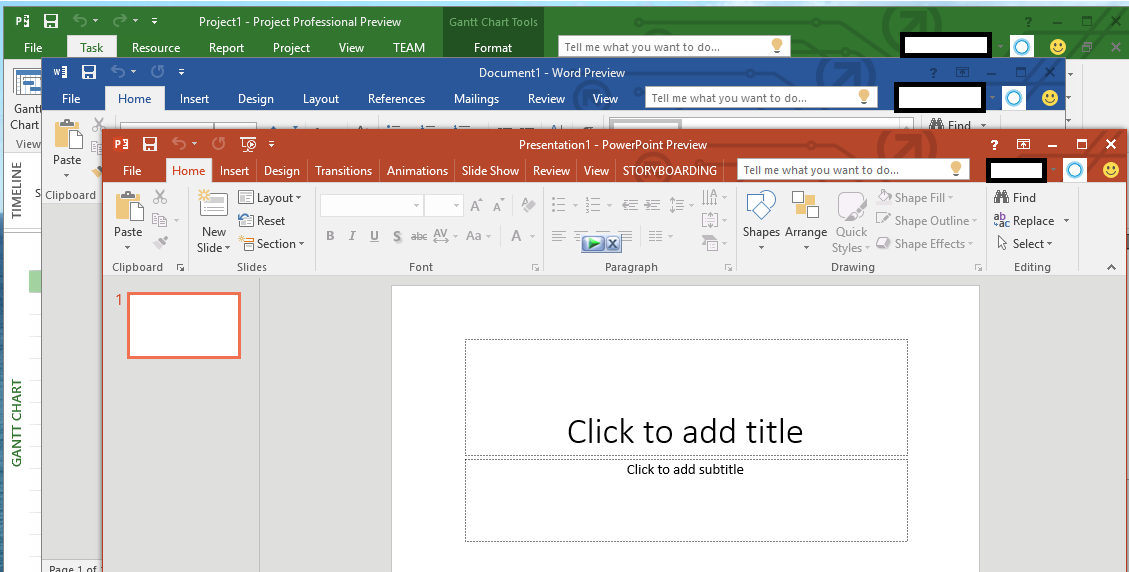Open character spacing dropdown in PowerPoint
The image size is (1129, 572).
point(444,236)
